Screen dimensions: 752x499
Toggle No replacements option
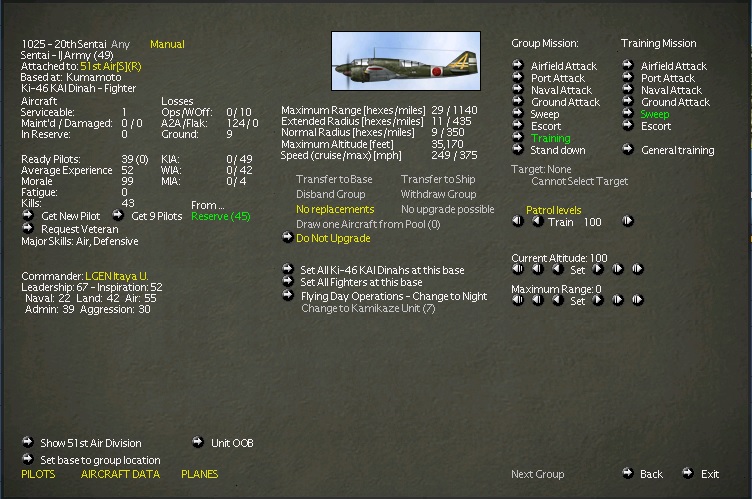335,209
